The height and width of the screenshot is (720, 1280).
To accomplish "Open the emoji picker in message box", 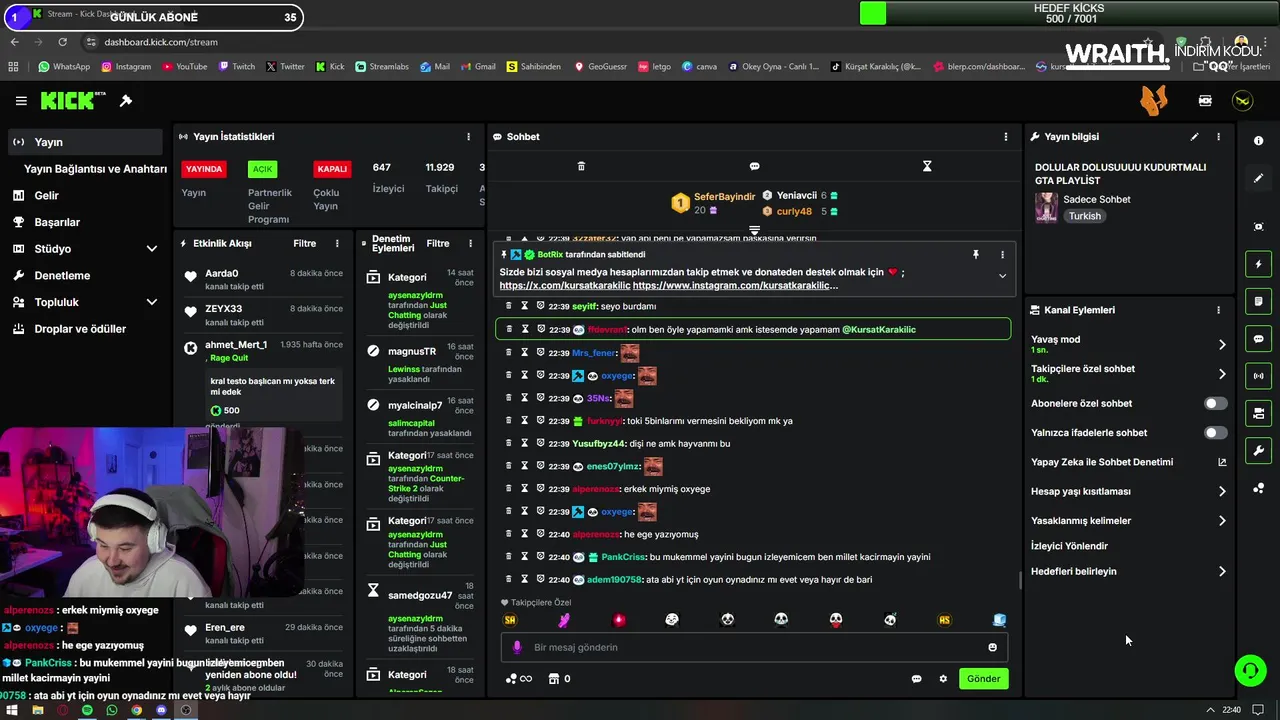I will point(992,647).
